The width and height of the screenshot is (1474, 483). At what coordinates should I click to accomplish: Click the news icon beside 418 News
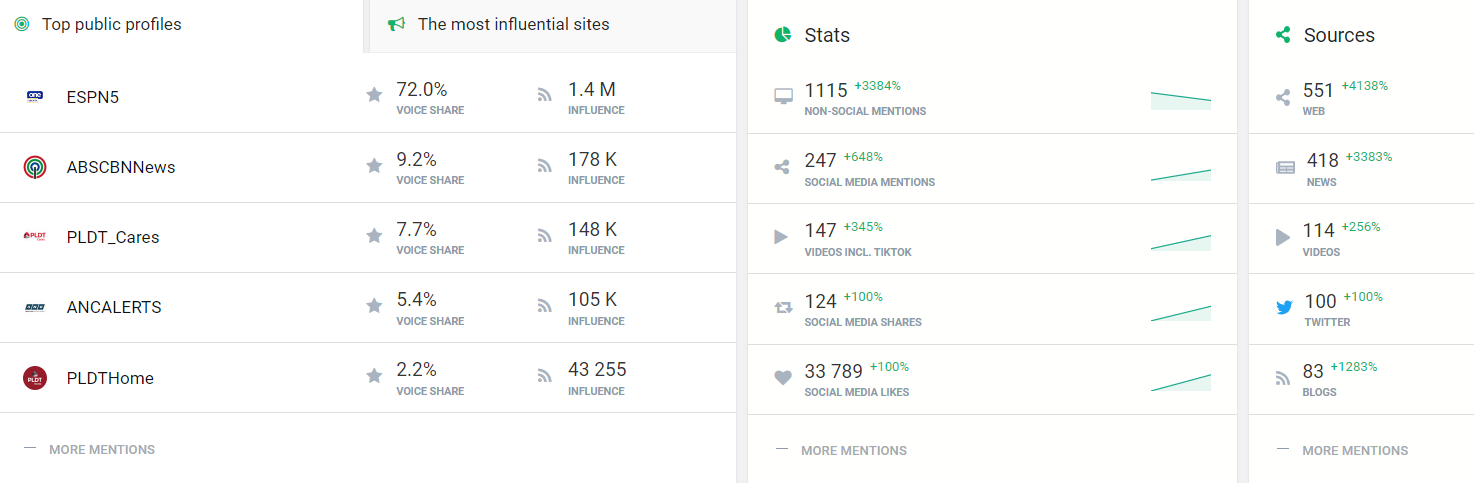pos(1285,167)
